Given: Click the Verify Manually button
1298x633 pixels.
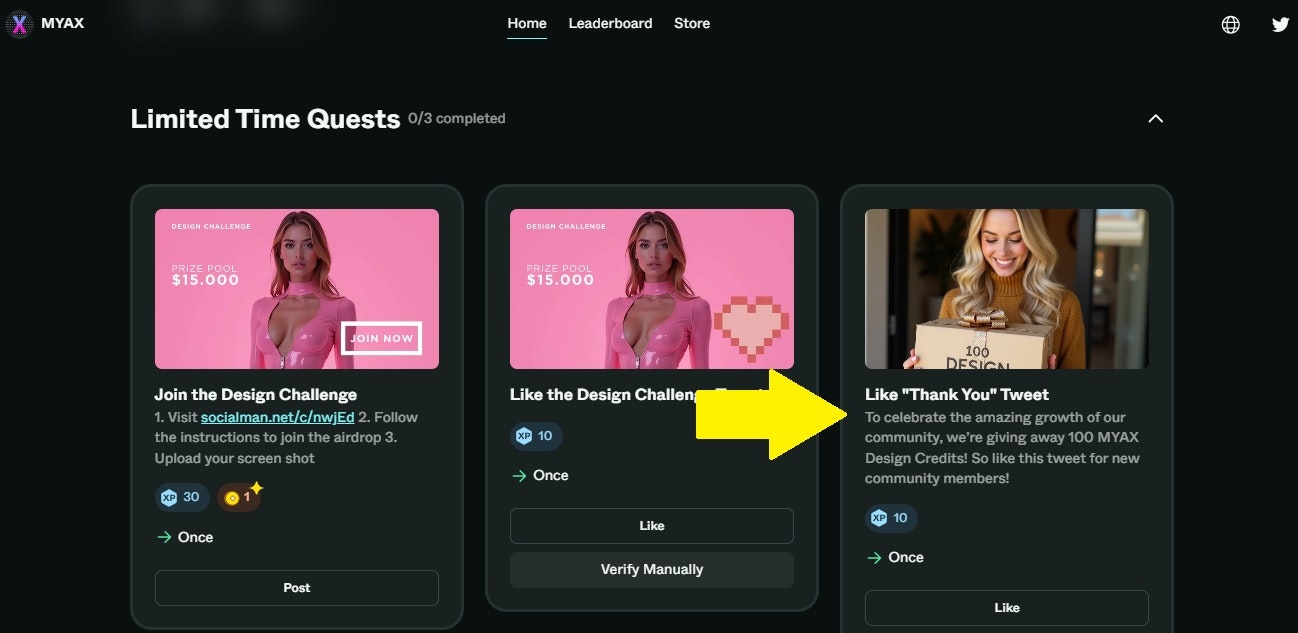Looking at the screenshot, I should click(x=652, y=570).
